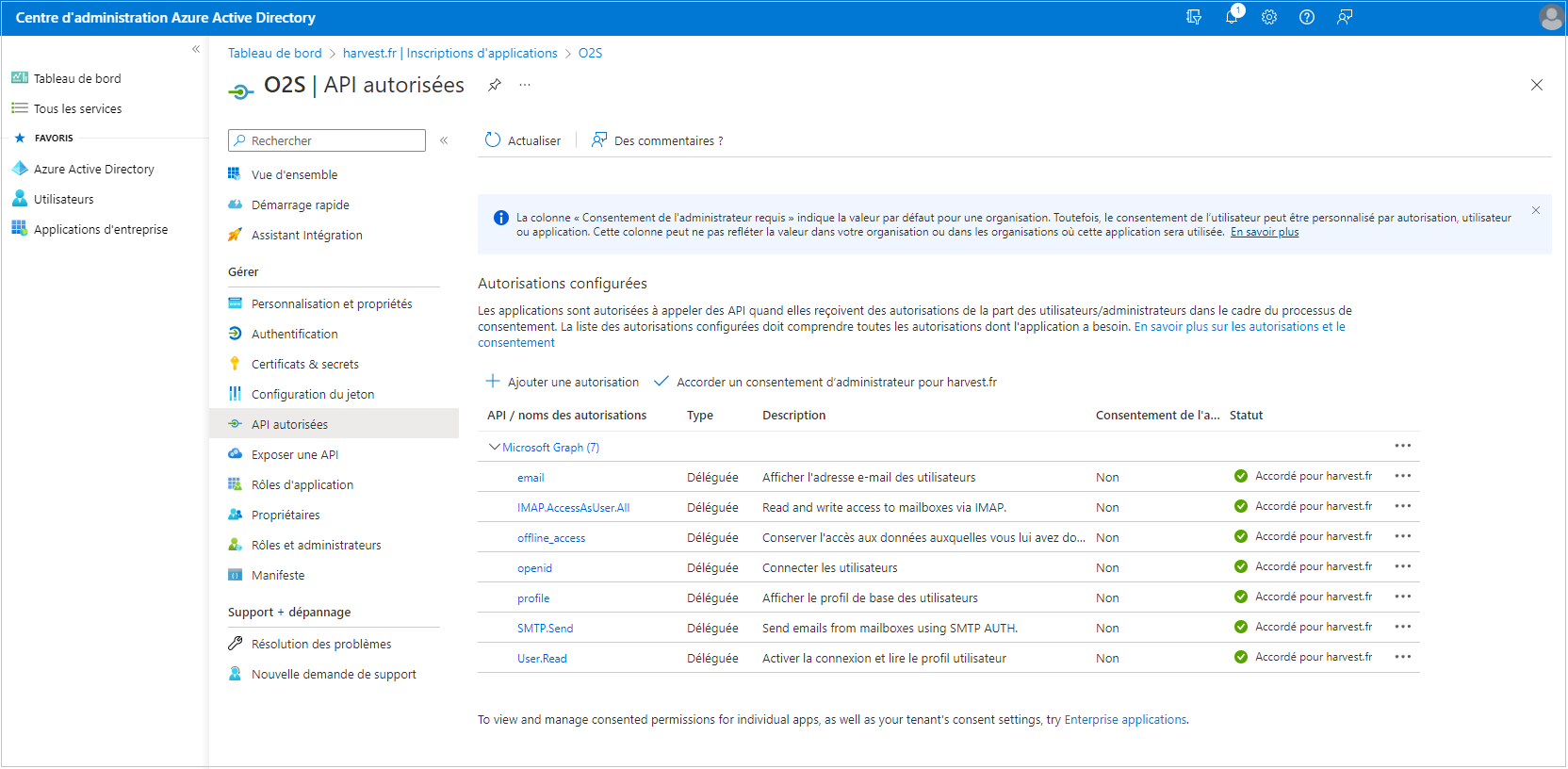This screenshot has height=769, width=1568.
Task: Click the user account avatar
Action: (x=1550, y=17)
